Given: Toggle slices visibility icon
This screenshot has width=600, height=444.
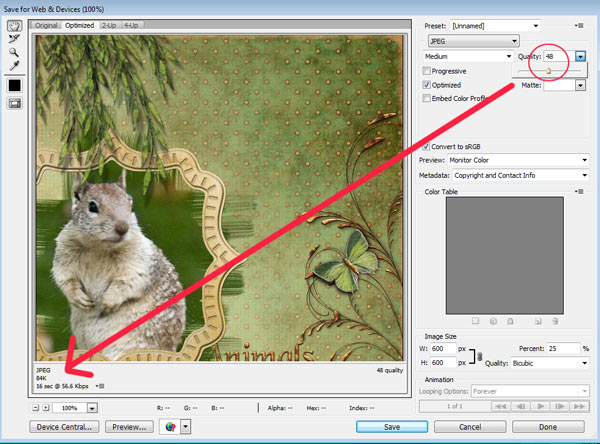Looking at the screenshot, I should pyautogui.click(x=14, y=104).
